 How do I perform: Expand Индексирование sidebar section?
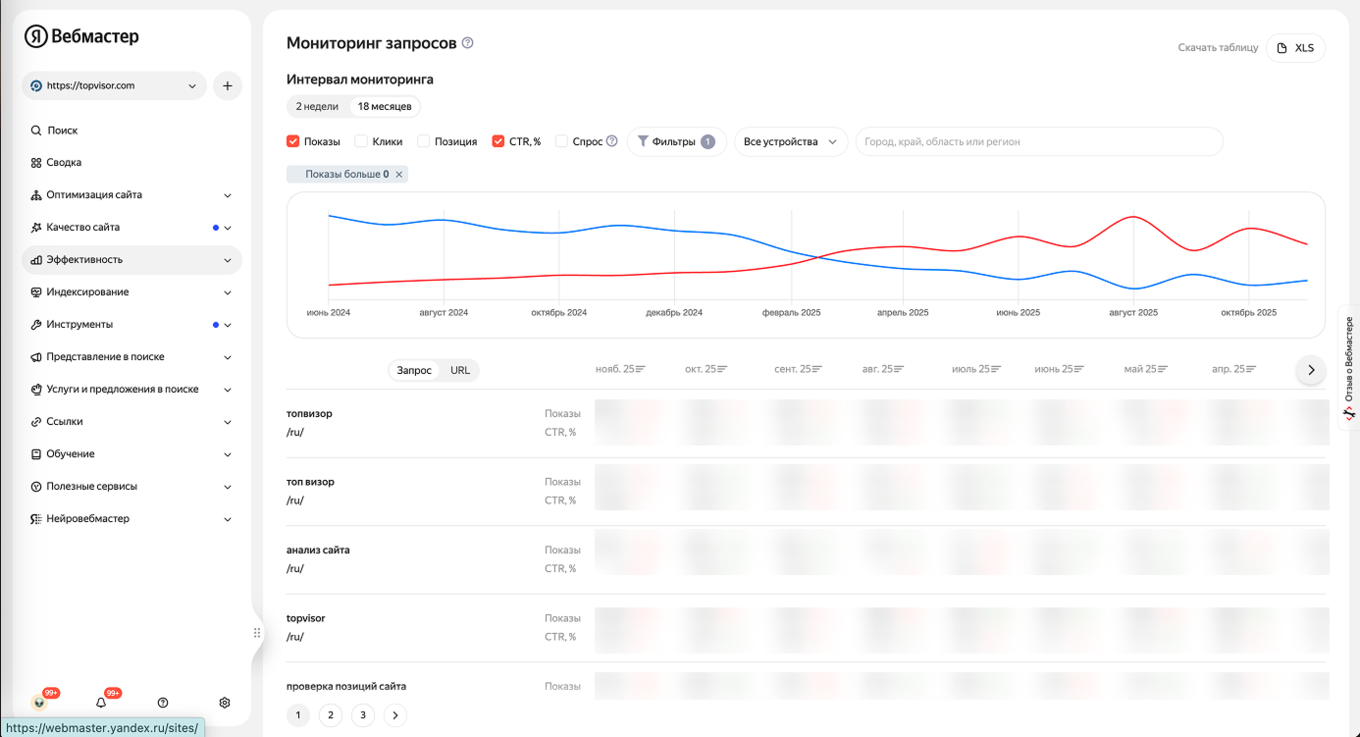(x=131, y=292)
